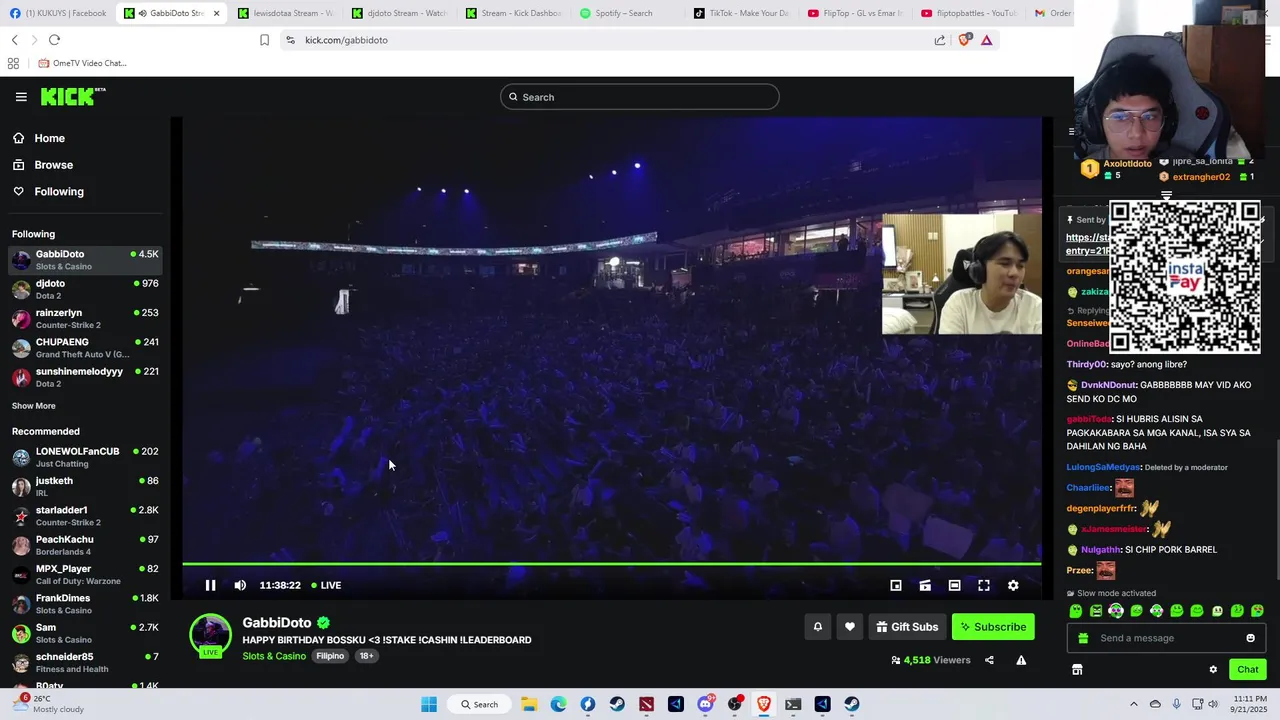
Task: Show hidden system tray icons
Action: 1133,704
